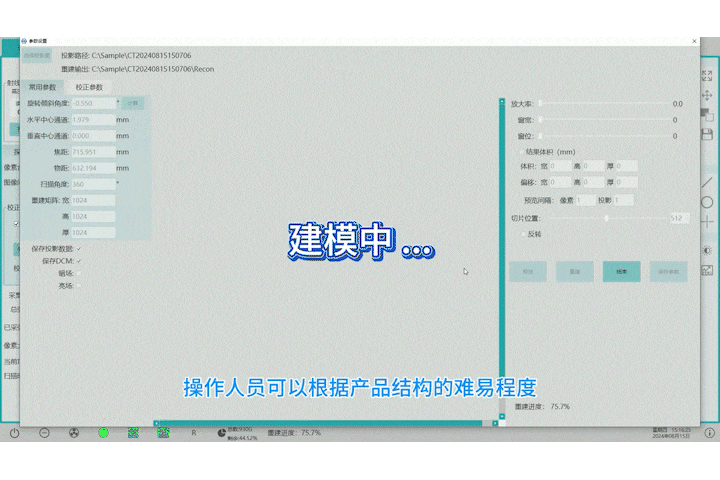This screenshot has height=480, width=720.
Task: Click the 预览间隔 像素 input field
Action: 585,200
